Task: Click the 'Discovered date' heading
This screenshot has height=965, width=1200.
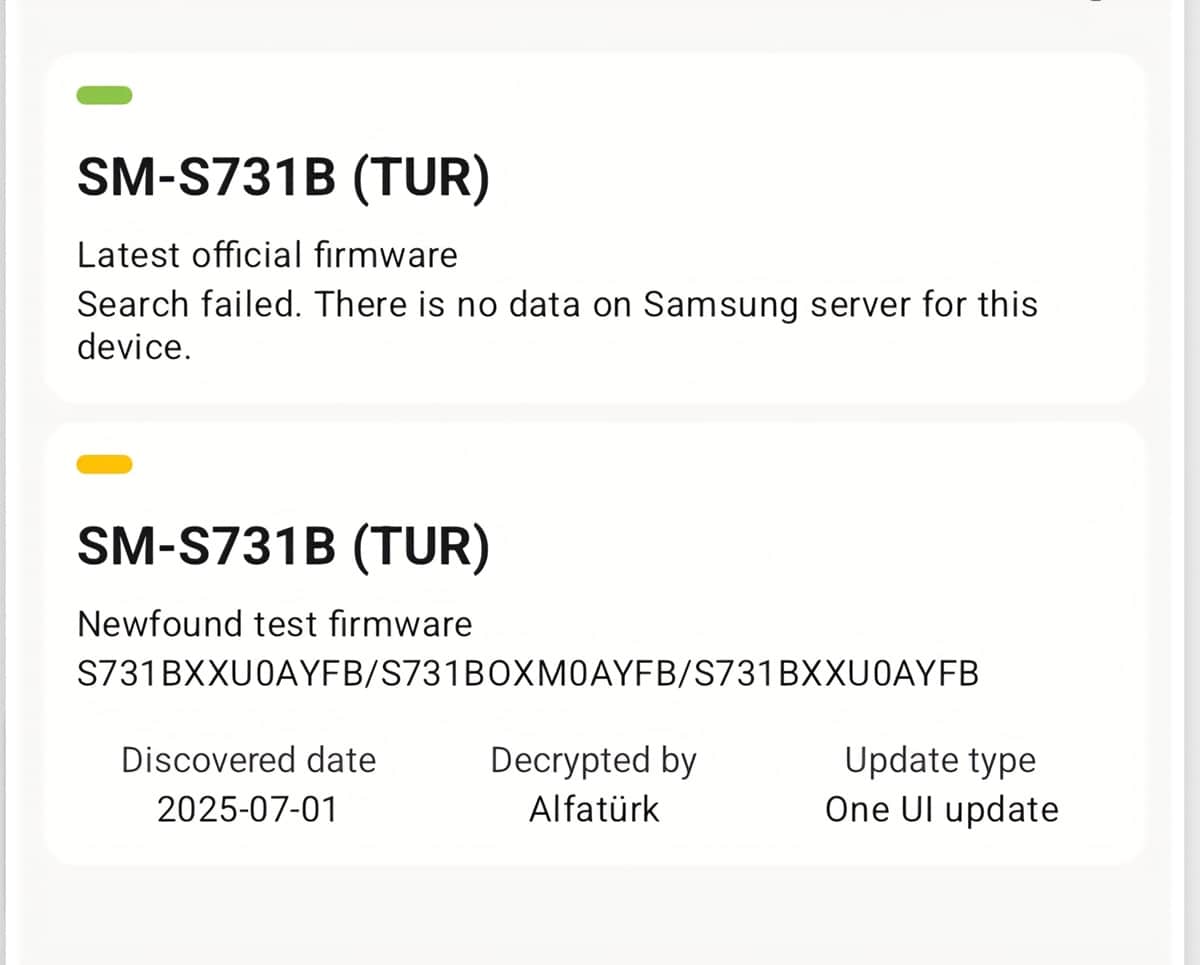Action: coord(248,760)
